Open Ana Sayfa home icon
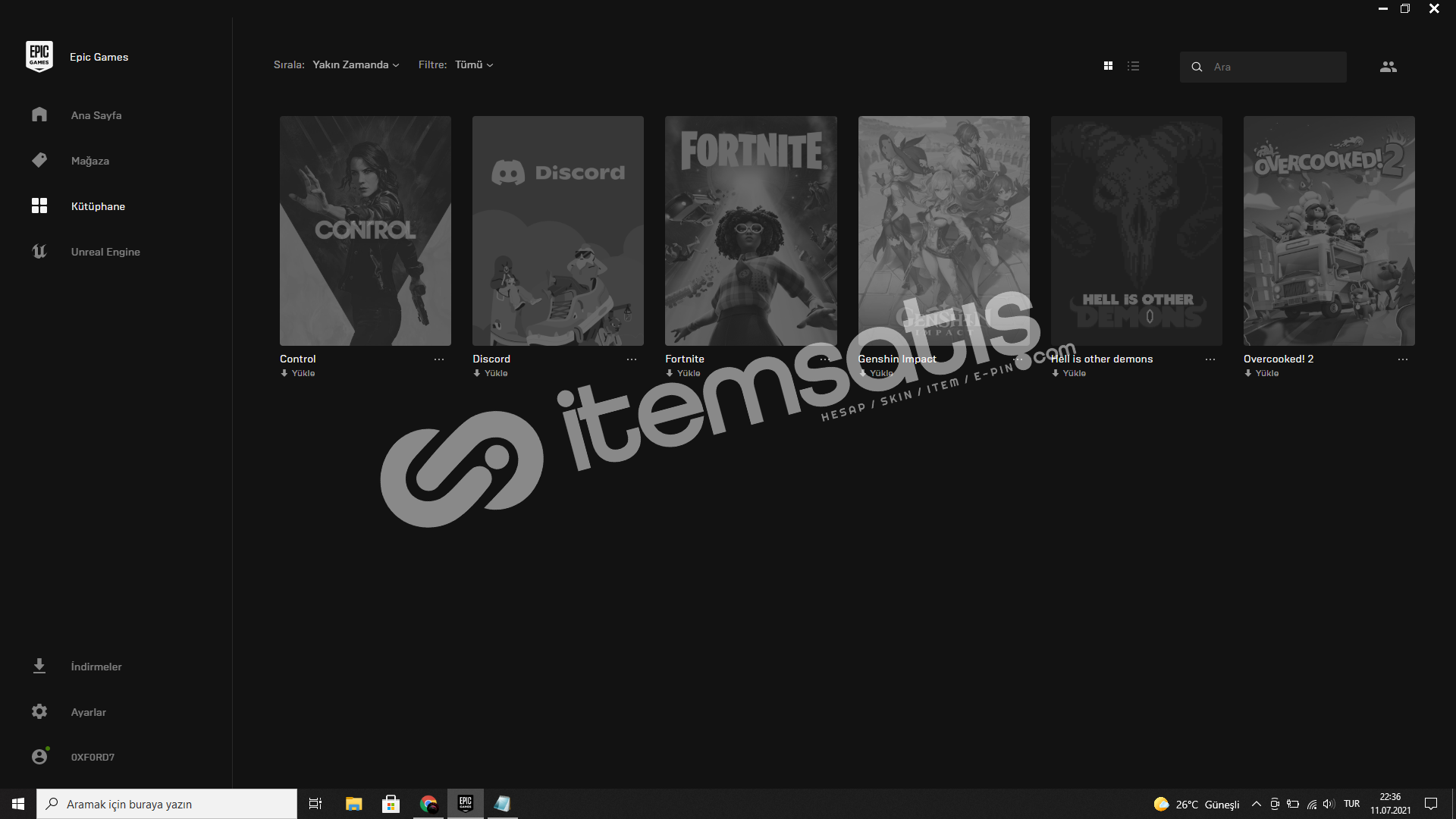The image size is (1456, 819). pyautogui.click(x=39, y=115)
